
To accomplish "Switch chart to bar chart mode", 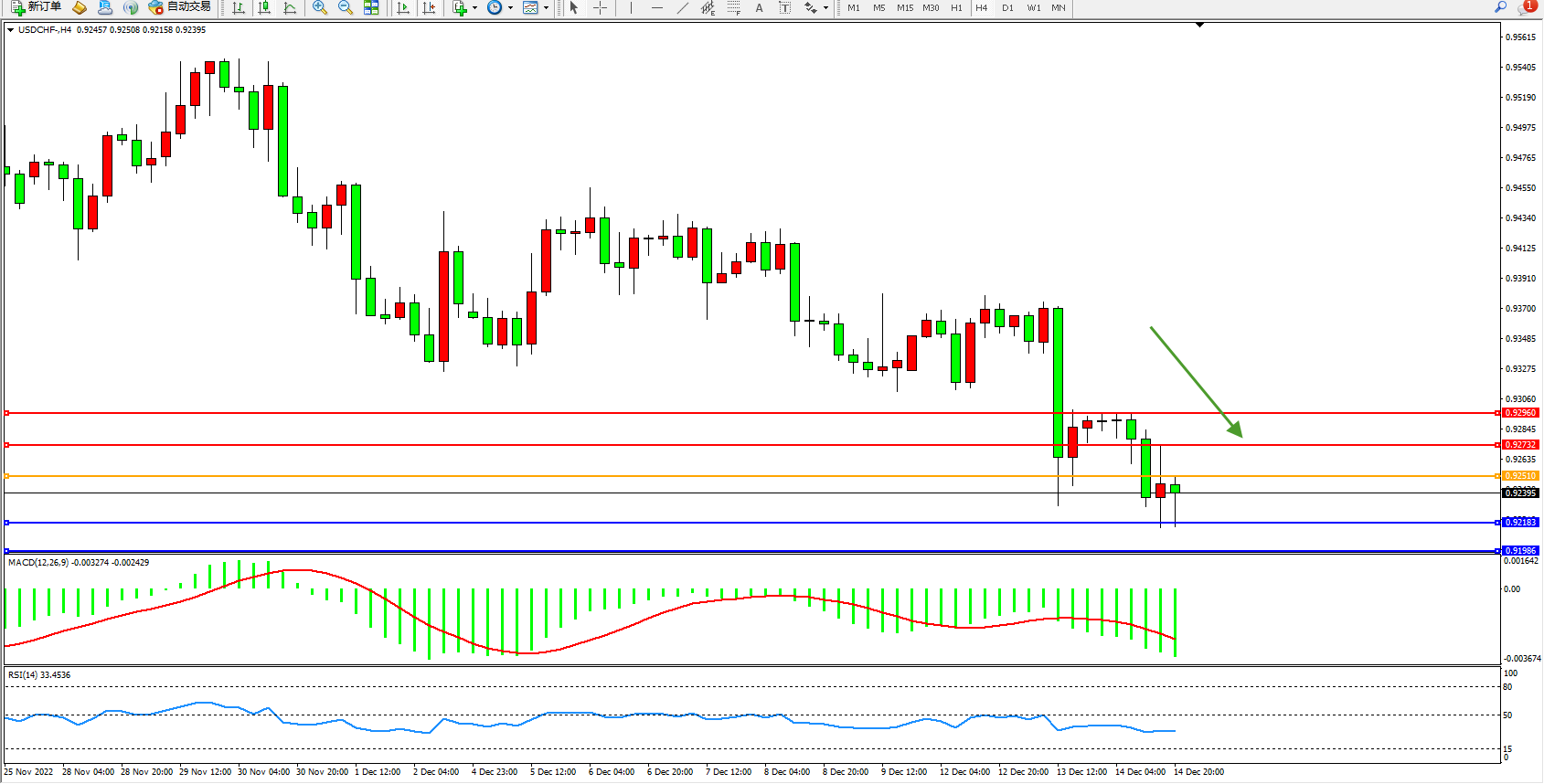I will [239, 7].
